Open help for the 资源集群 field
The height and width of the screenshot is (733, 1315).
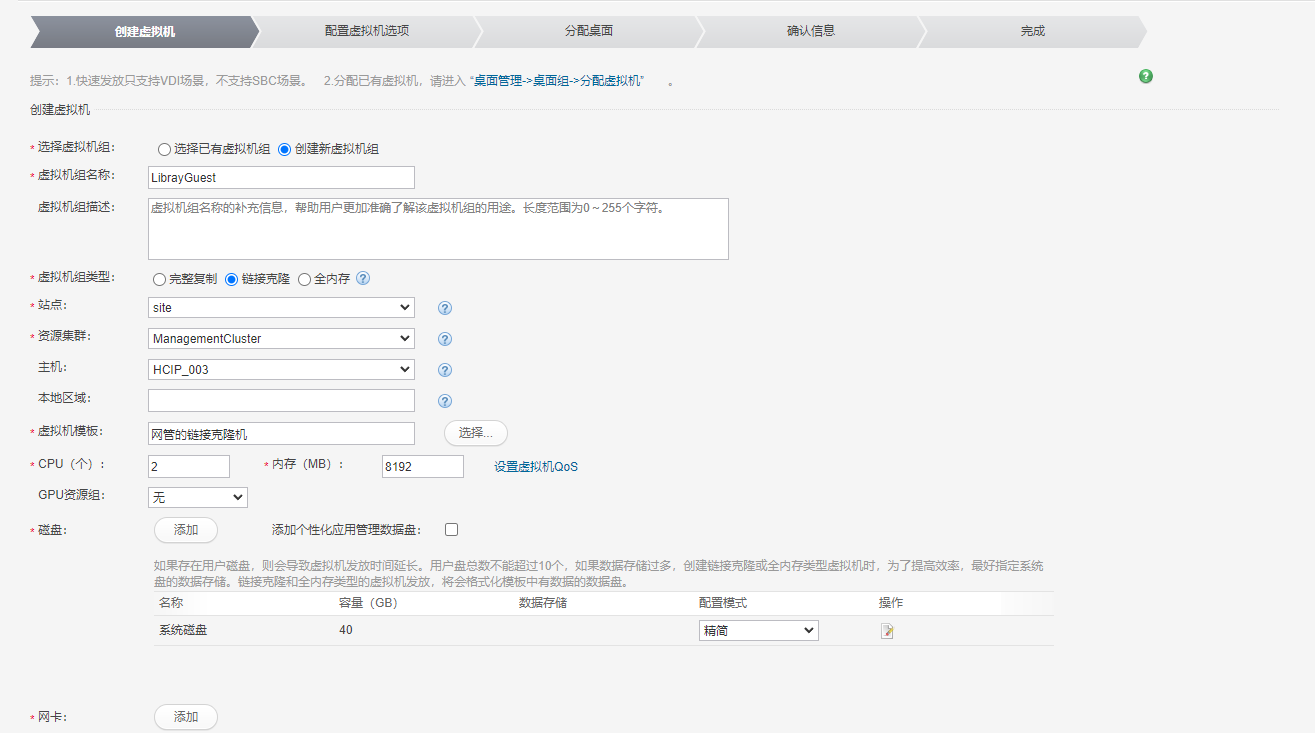443,338
